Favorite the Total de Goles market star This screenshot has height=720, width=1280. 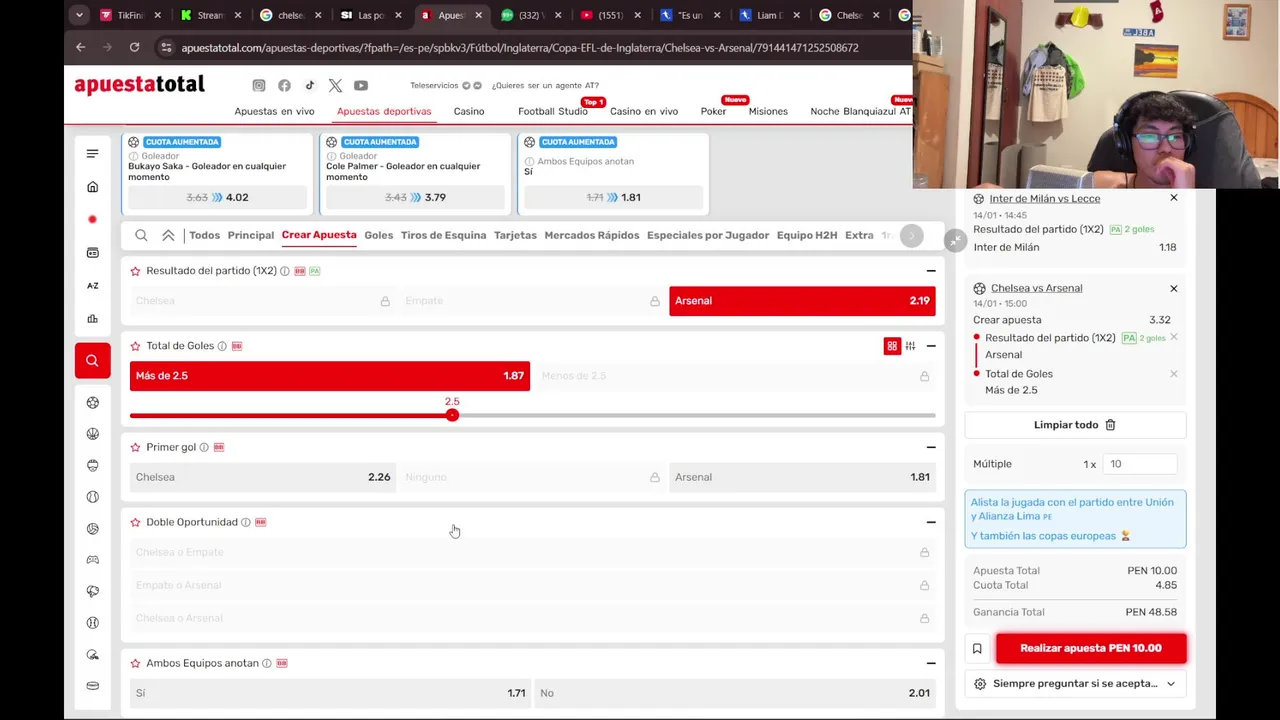click(x=135, y=346)
